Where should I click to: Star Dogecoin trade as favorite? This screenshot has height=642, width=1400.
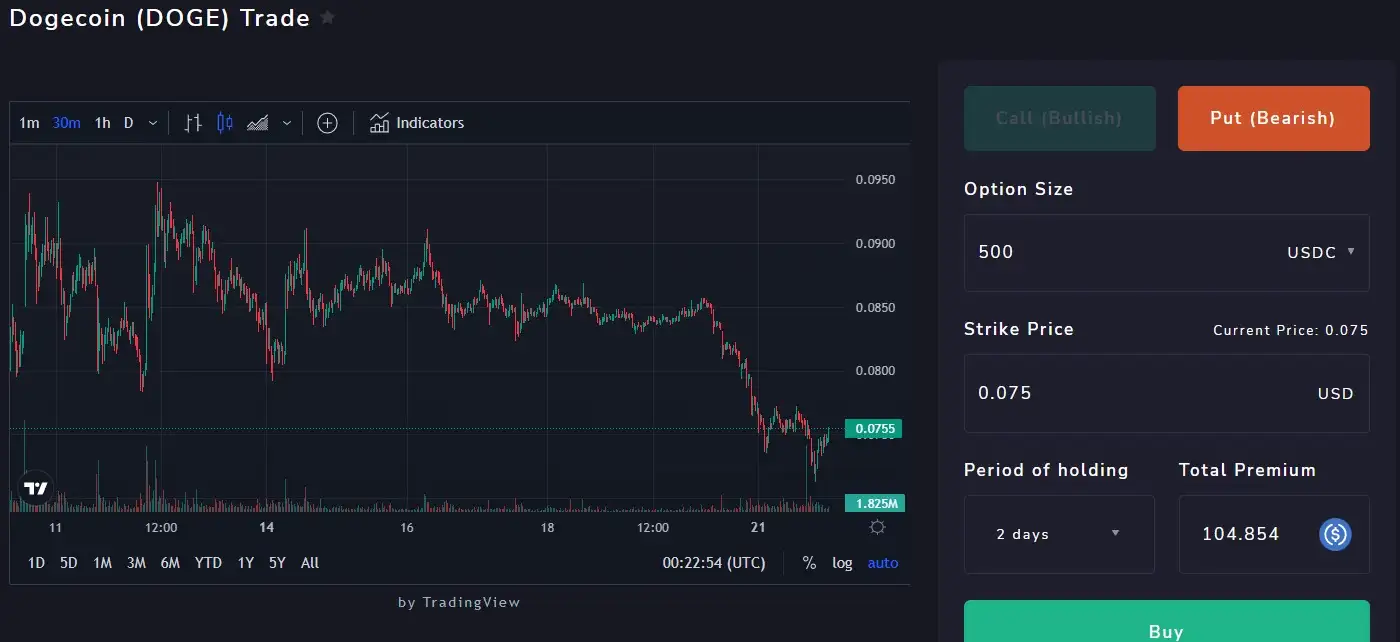(x=327, y=18)
